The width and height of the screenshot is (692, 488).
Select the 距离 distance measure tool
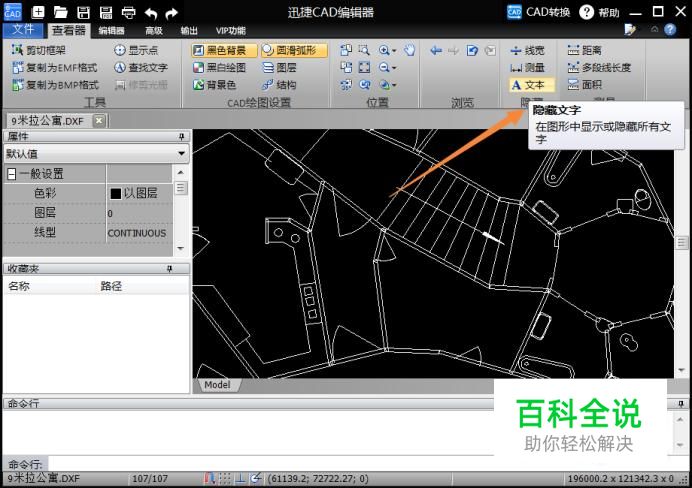585,50
